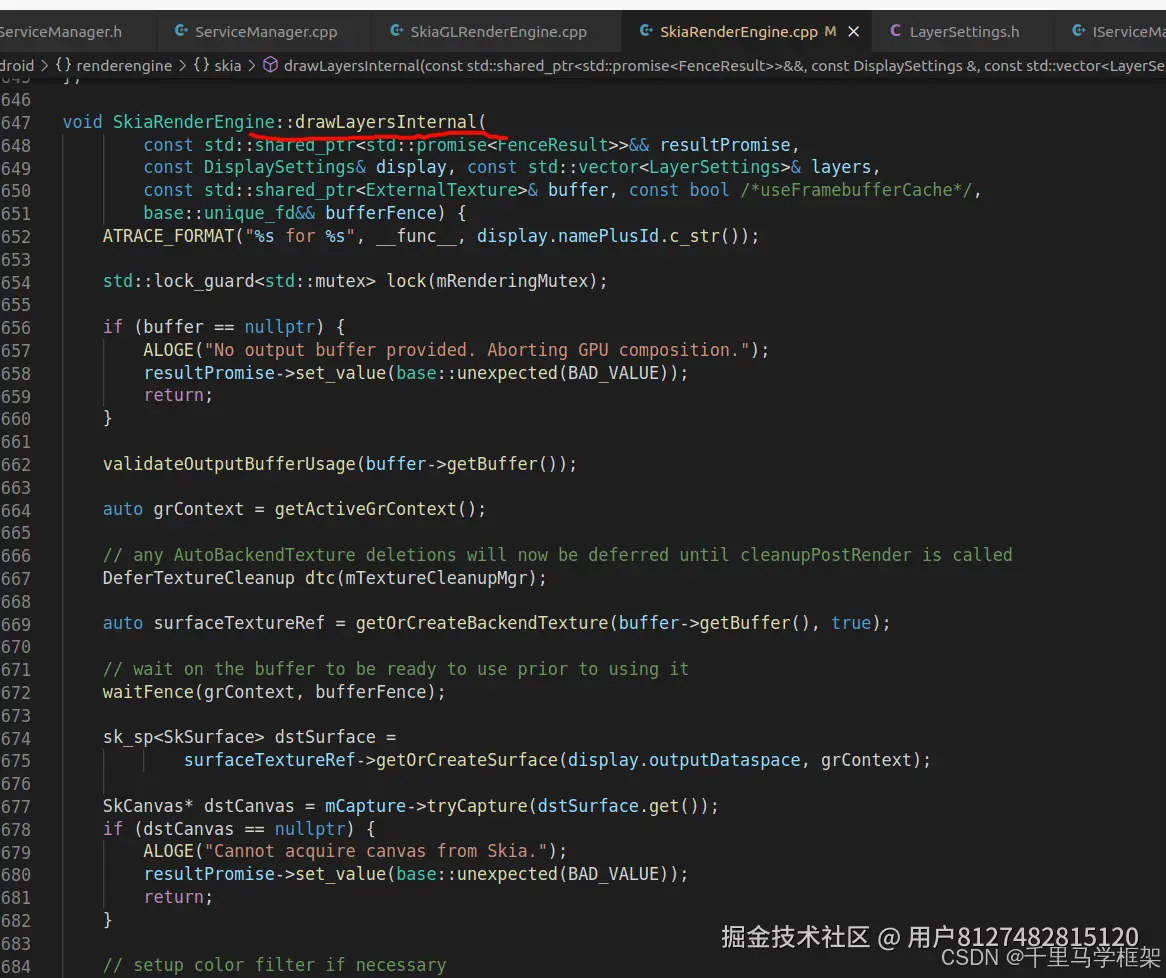Switch to the LayerSettings.h tab

(x=964, y=31)
